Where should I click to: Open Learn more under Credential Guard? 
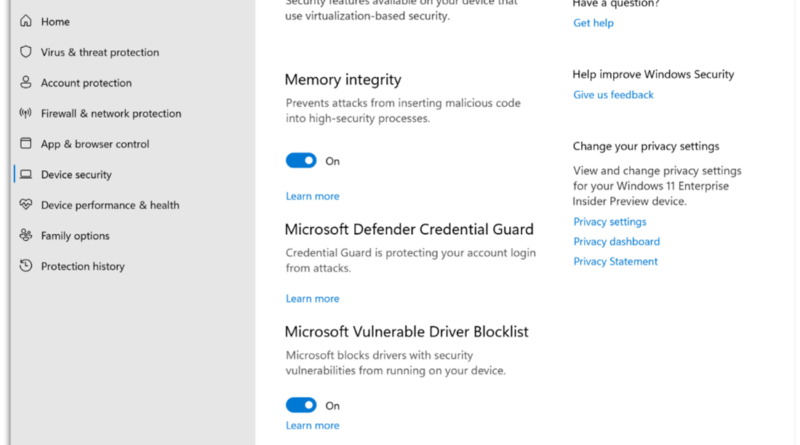pos(312,299)
